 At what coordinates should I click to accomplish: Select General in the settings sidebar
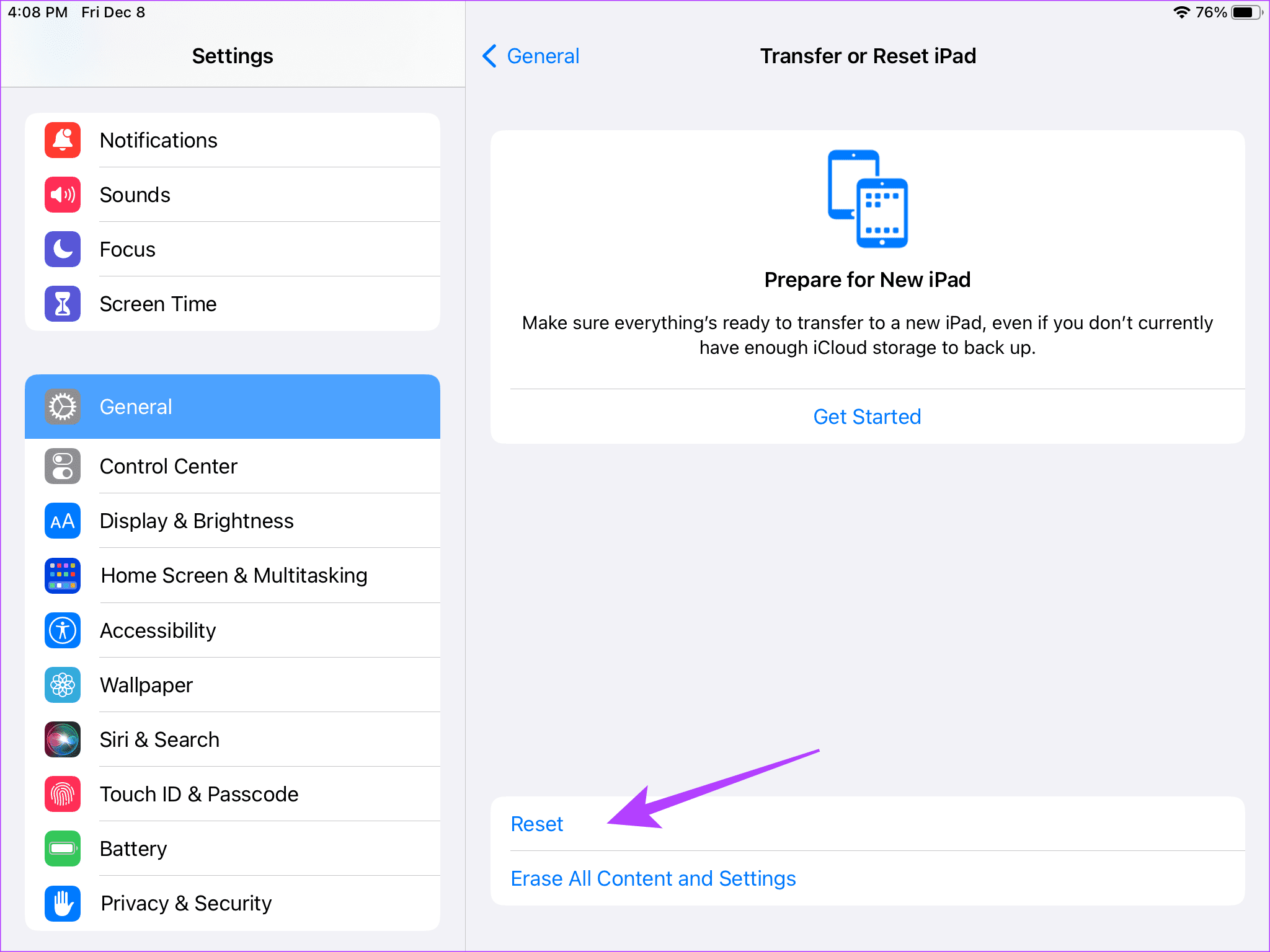pos(233,407)
